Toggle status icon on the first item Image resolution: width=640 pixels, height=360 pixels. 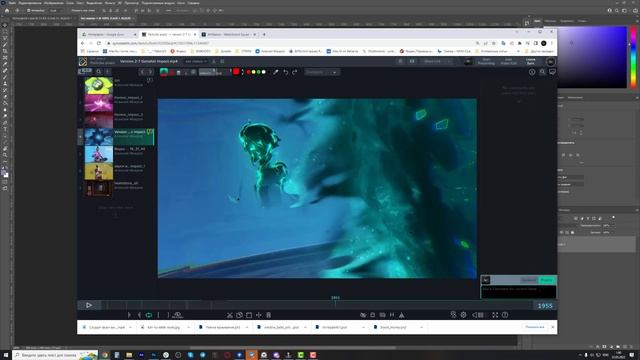pos(150,80)
